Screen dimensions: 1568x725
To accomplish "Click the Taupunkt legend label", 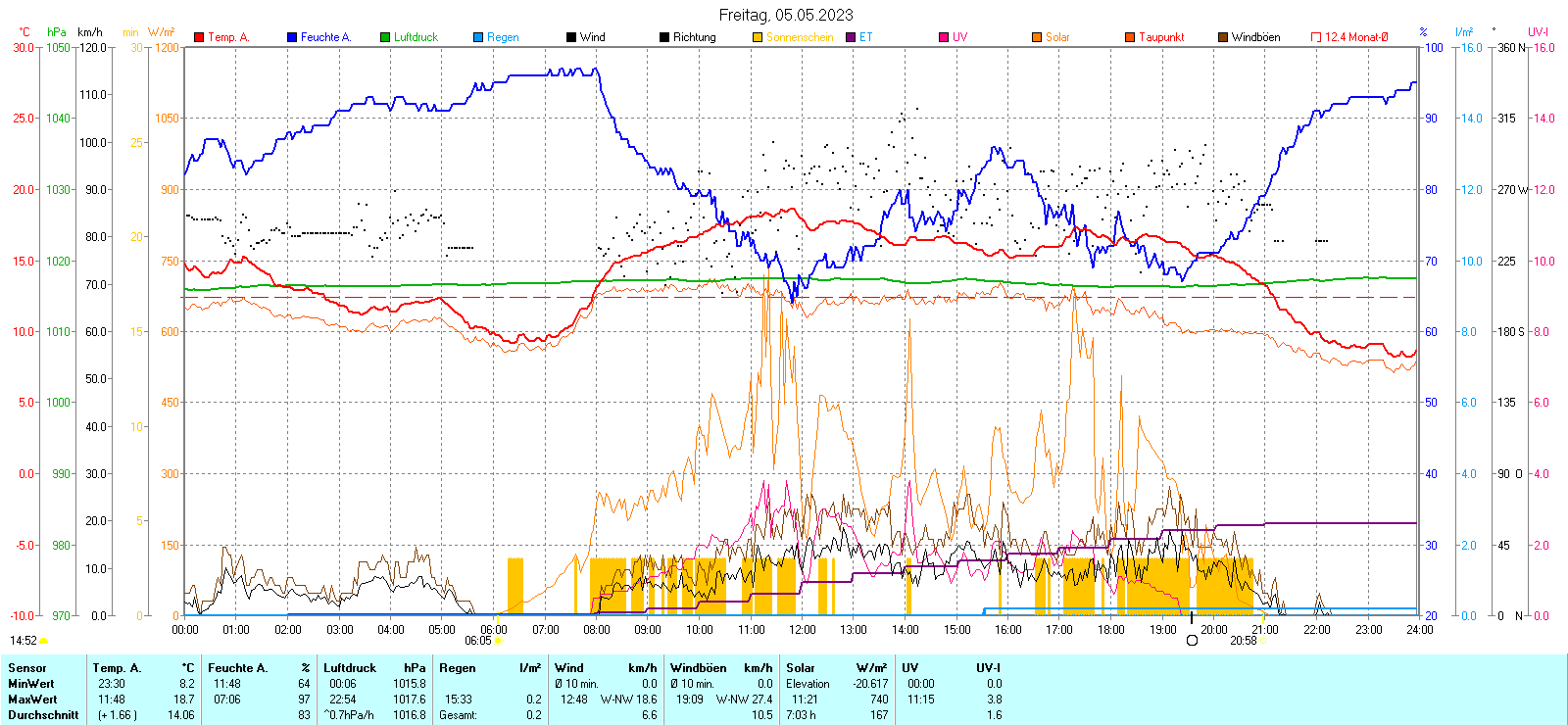I will click(x=1161, y=37).
